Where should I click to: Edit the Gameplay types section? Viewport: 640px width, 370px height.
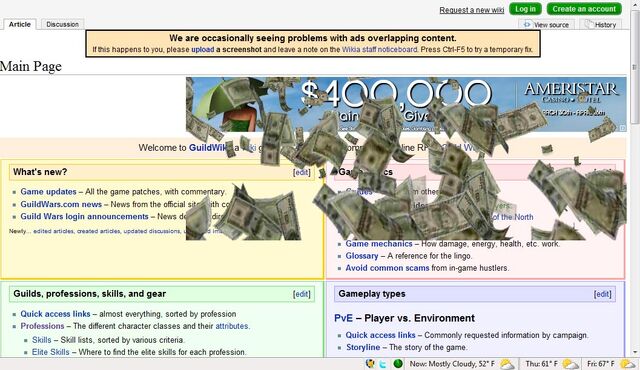602,294
